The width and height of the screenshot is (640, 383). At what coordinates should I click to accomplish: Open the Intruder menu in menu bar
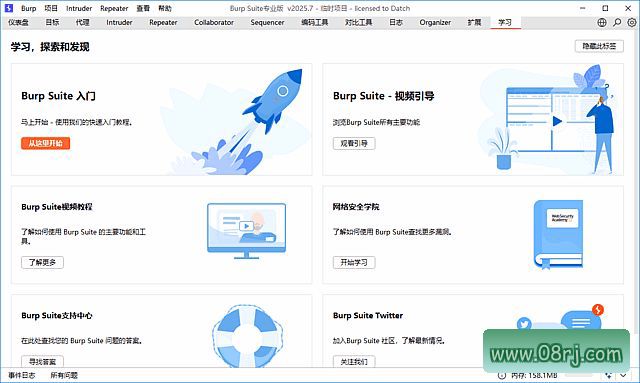(79, 8)
